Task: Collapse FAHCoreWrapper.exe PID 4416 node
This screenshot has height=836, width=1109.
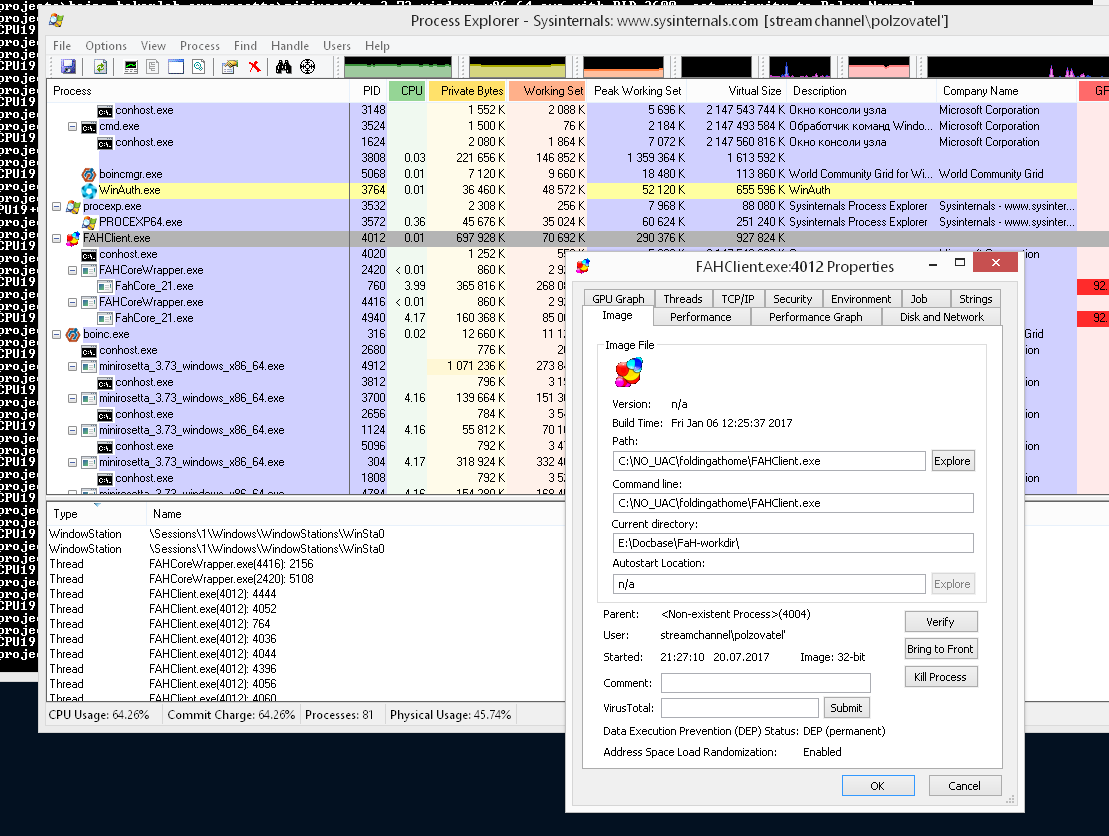Action: tap(72, 302)
